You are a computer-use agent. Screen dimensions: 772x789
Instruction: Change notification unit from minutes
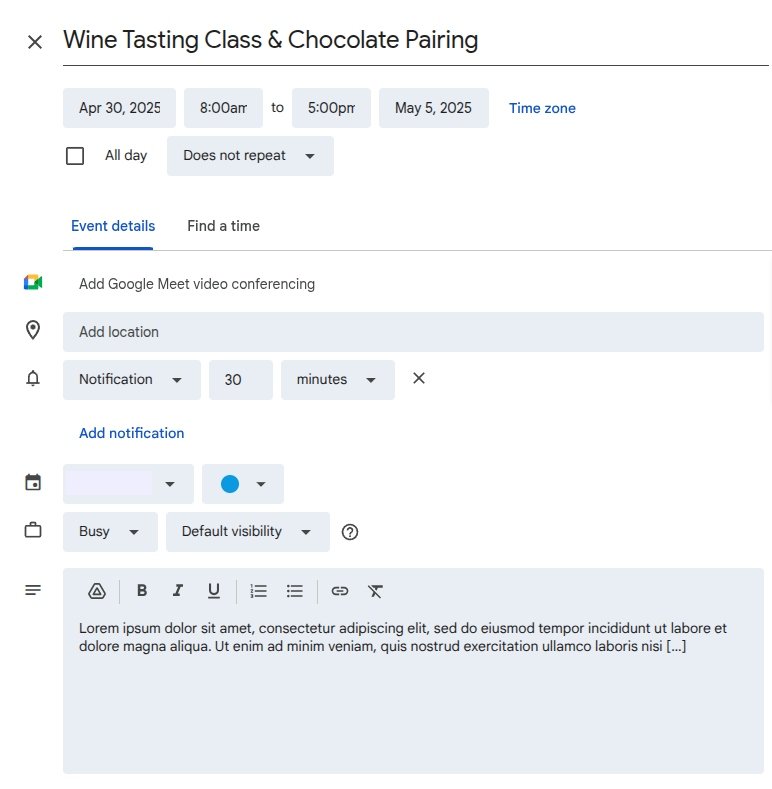tap(337, 380)
